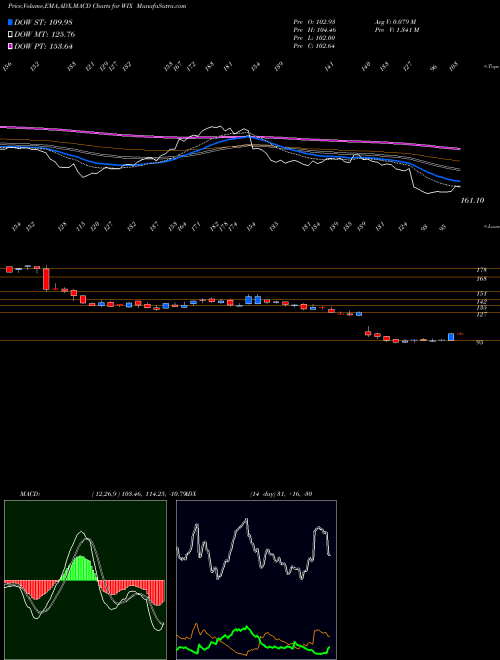The image size is (500, 660).
Task: Click the '(14 day) 31, +16, -30' ADX reading
Action: 281,494
